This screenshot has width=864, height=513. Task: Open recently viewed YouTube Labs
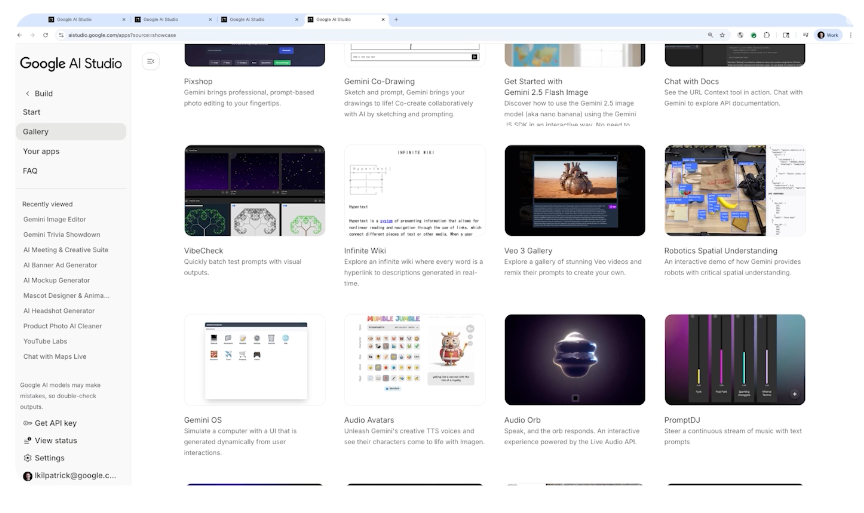click(x=45, y=342)
